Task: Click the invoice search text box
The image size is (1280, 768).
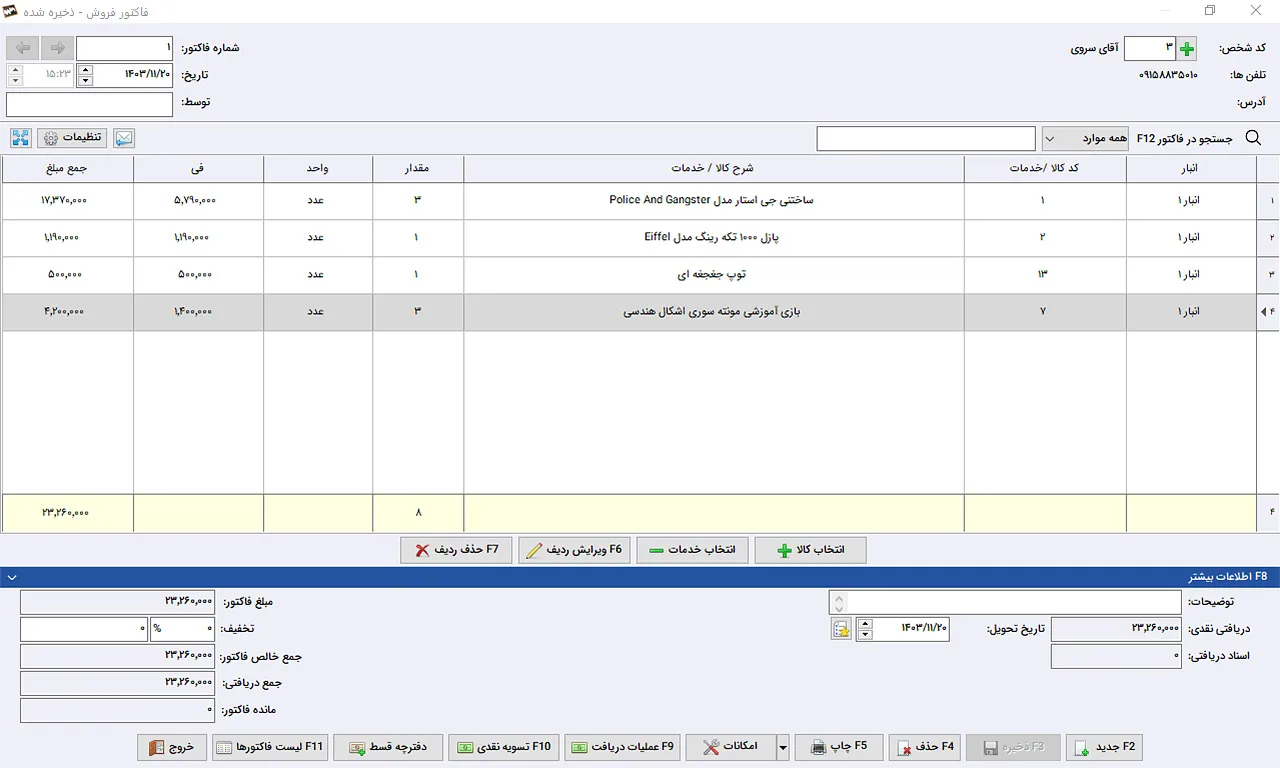Action: pyautogui.click(x=926, y=139)
